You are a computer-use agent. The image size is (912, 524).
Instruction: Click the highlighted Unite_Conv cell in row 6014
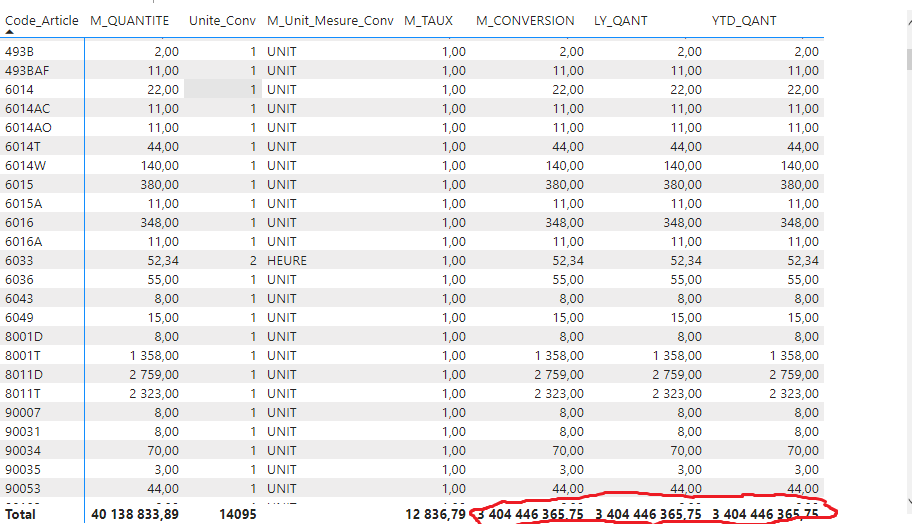tap(222, 90)
